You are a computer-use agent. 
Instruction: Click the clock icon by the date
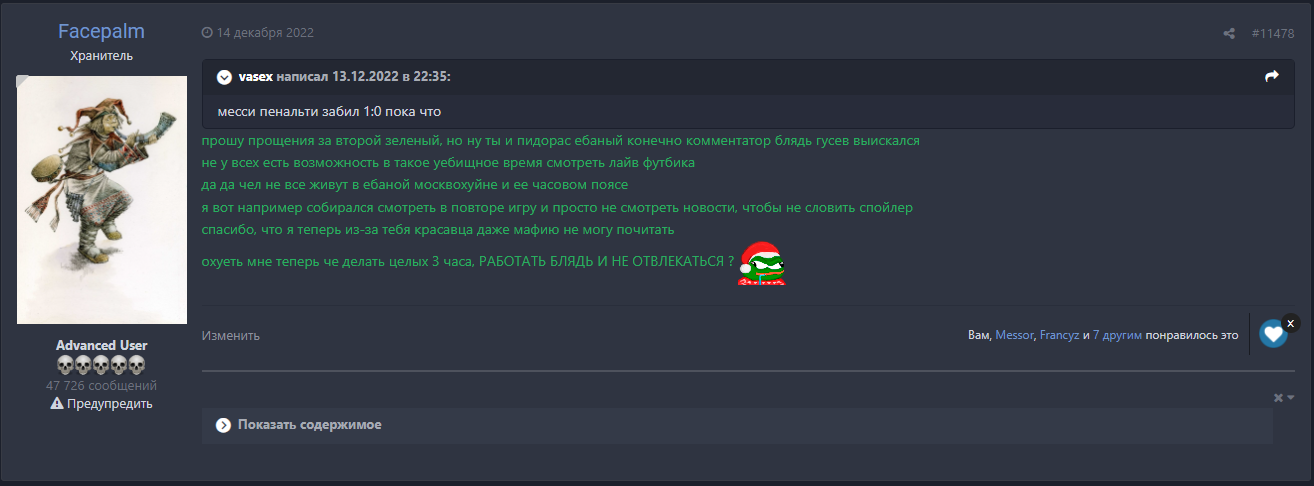pyautogui.click(x=207, y=33)
